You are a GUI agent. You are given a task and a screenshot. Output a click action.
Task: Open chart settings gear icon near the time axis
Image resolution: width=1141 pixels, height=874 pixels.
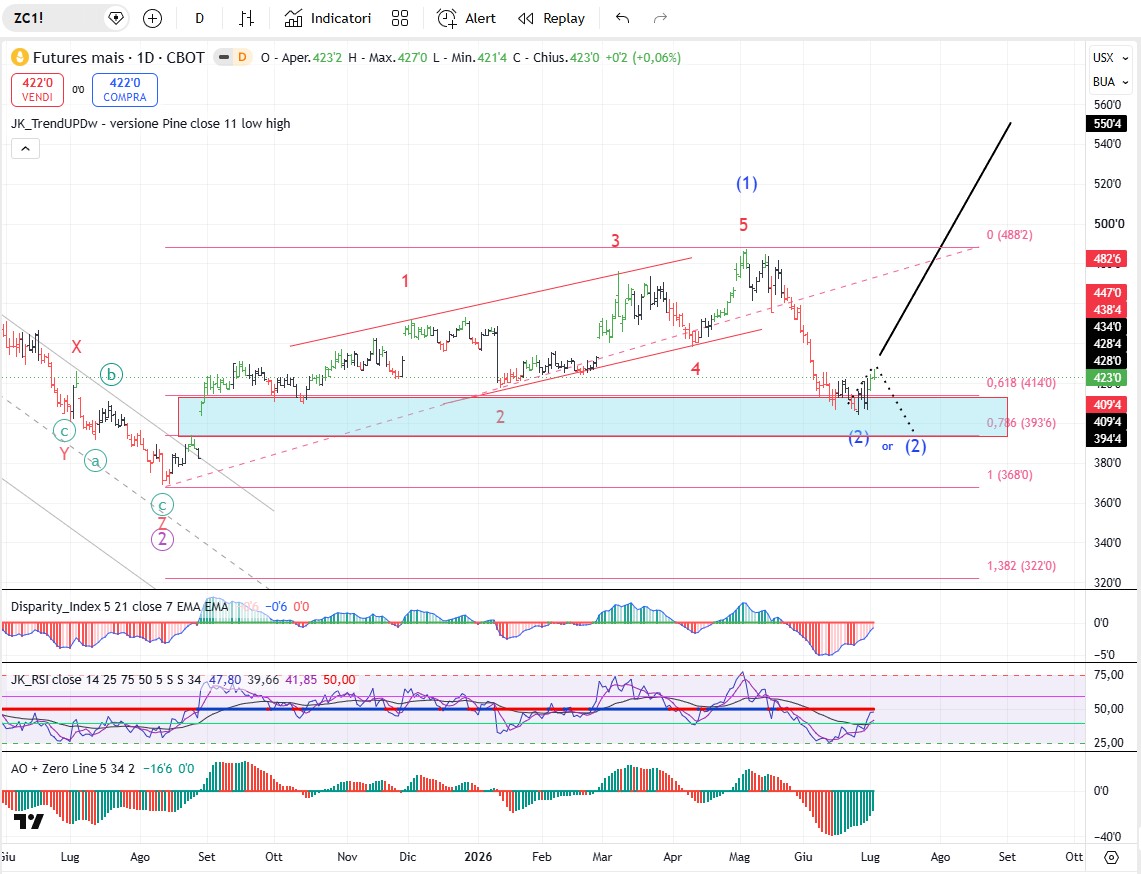[x=1111, y=857]
